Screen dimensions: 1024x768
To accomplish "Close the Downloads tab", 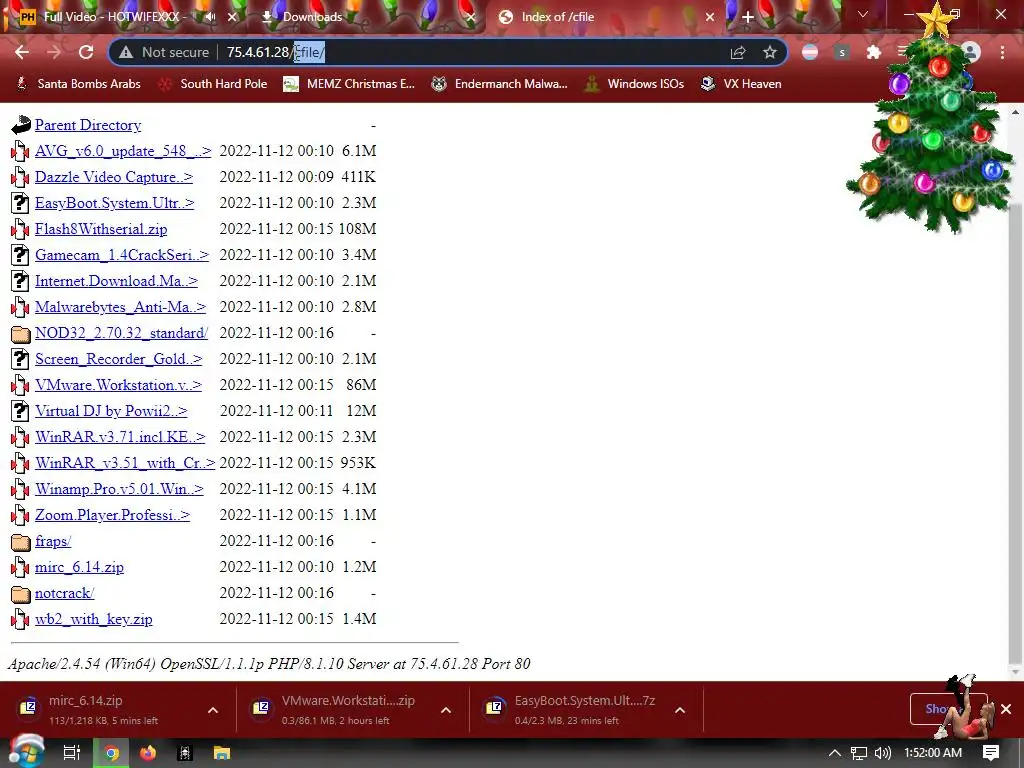I will click(471, 17).
